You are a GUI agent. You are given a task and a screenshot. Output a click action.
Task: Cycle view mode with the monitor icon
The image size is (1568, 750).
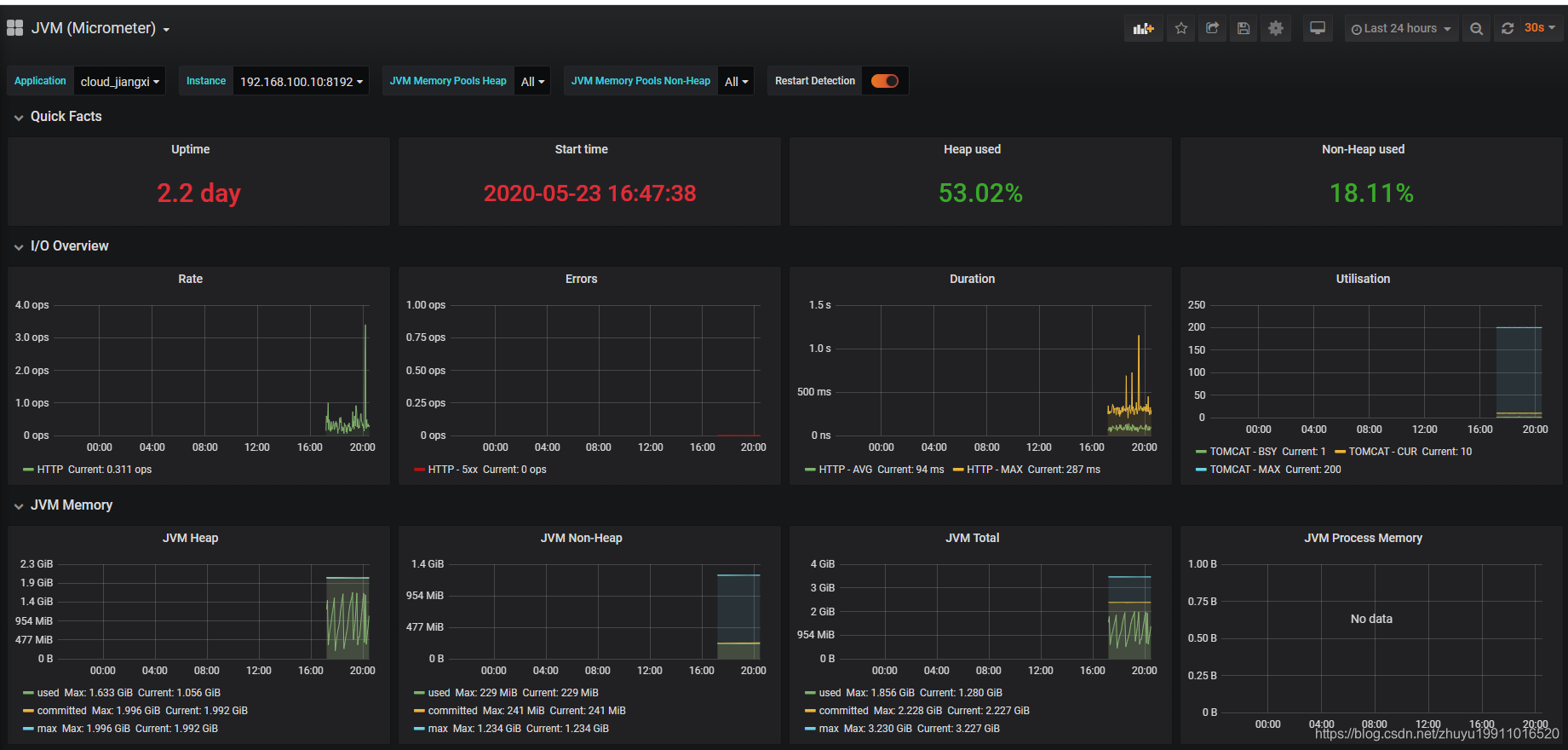pos(1317,28)
